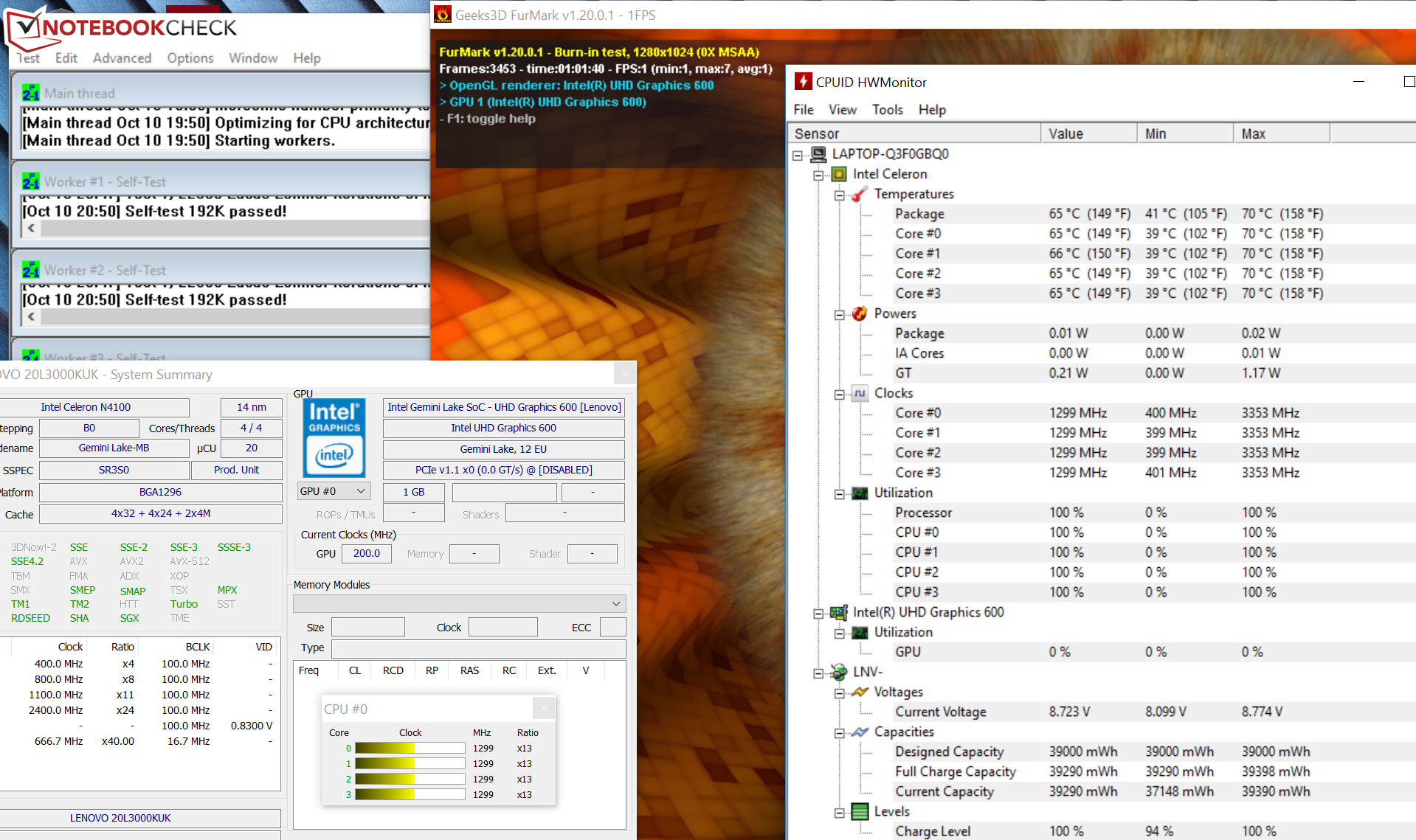
Task: Click the BGA1296 platform box
Action: point(160,492)
